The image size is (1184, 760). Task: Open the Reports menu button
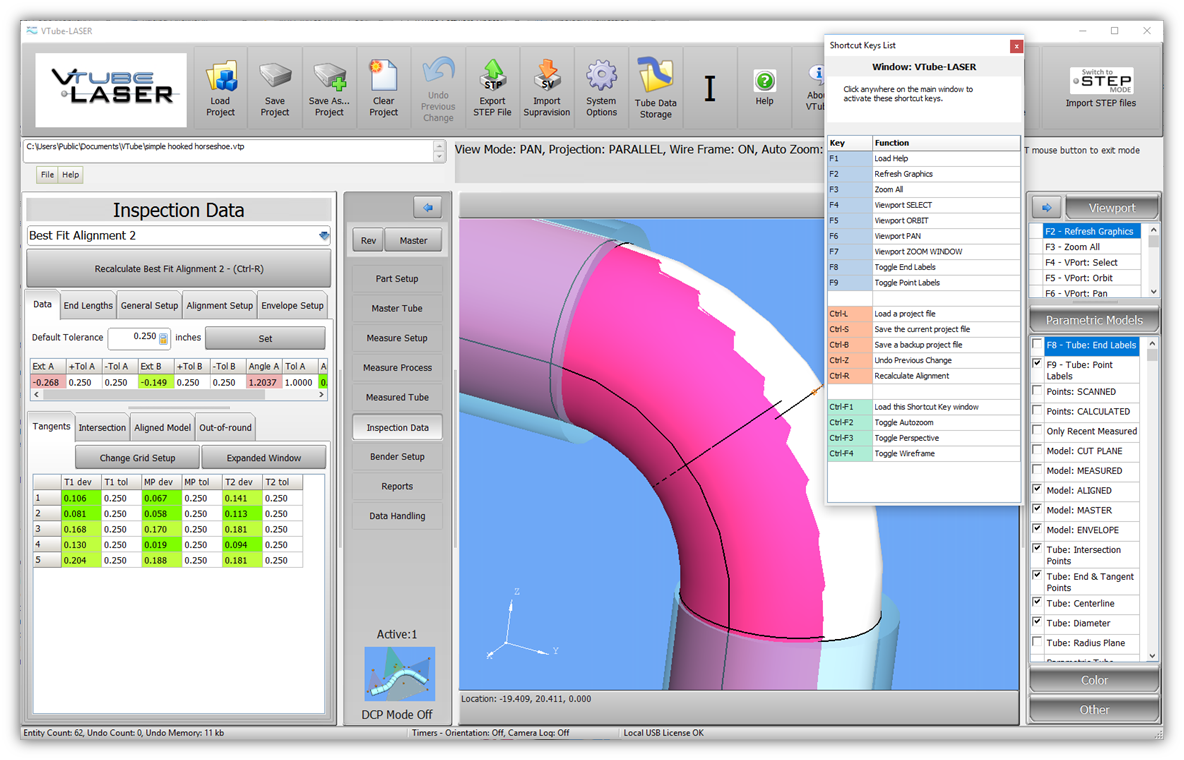[x=397, y=487]
